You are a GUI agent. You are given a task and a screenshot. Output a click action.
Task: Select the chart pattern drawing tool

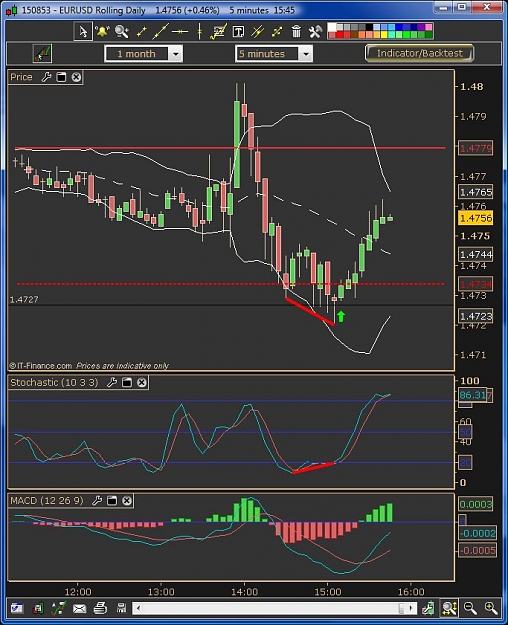coord(219,31)
